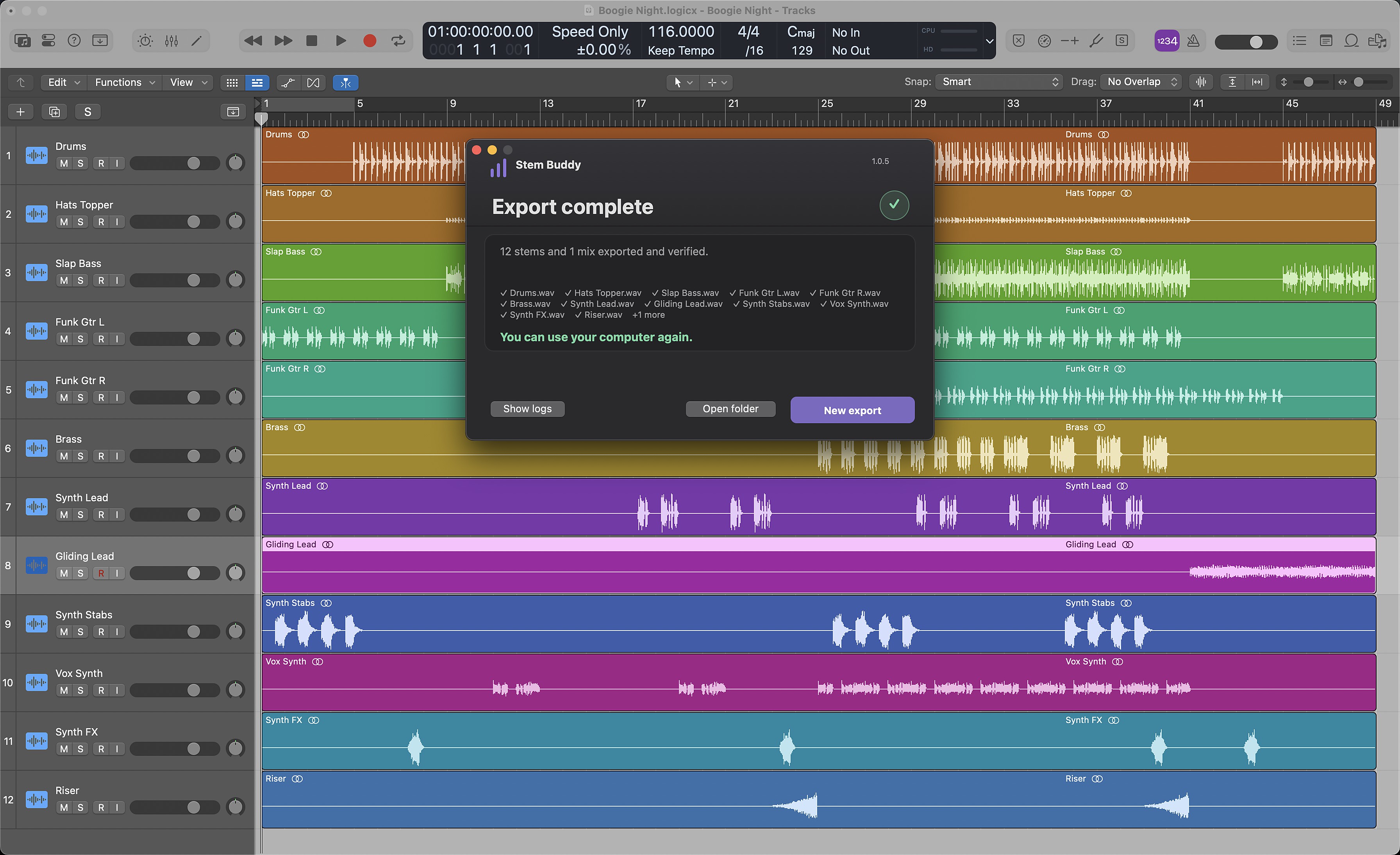Toggle the global Solo S button
The height and width of the screenshot is (855, 1400).
tap(88, 112)
